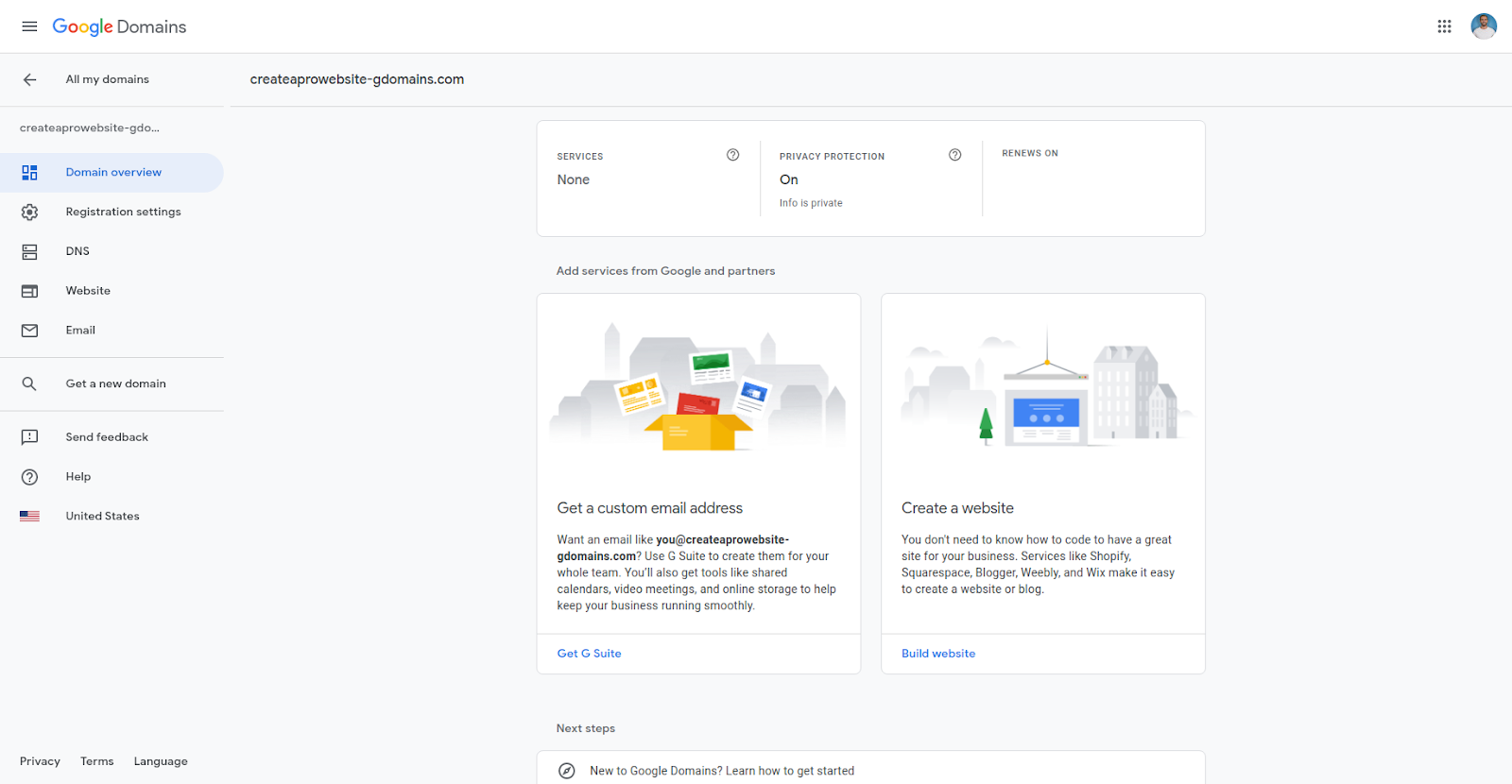Viewport: 1512px width, 784px height.
Task: Open the Privacy footer link
Action: click(x=40, y=761)
